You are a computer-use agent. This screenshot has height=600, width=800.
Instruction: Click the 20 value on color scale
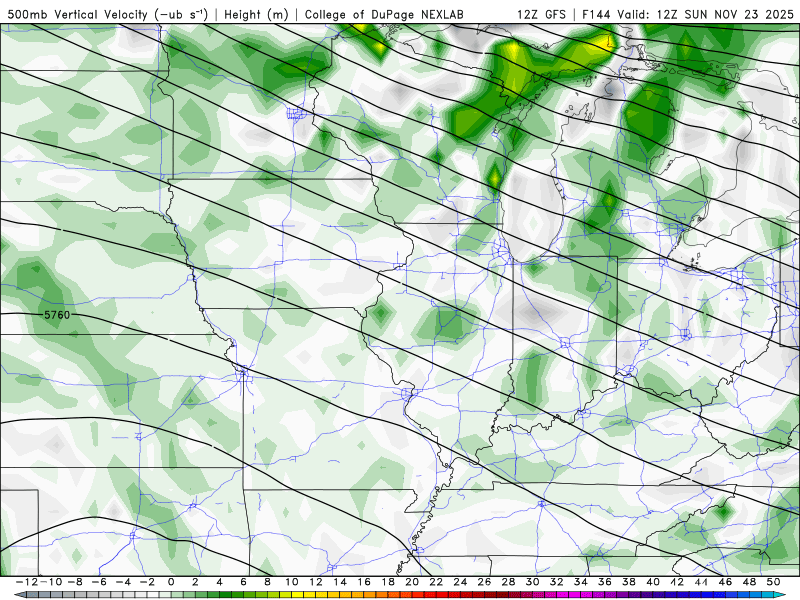(412, 582)
